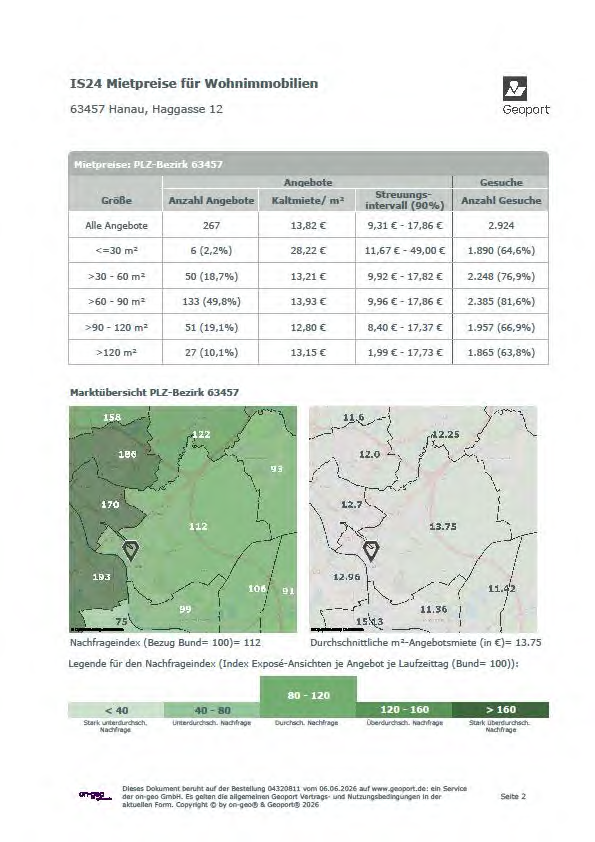
Task: Click the 193 district label on green map
Action: point(101,577)
